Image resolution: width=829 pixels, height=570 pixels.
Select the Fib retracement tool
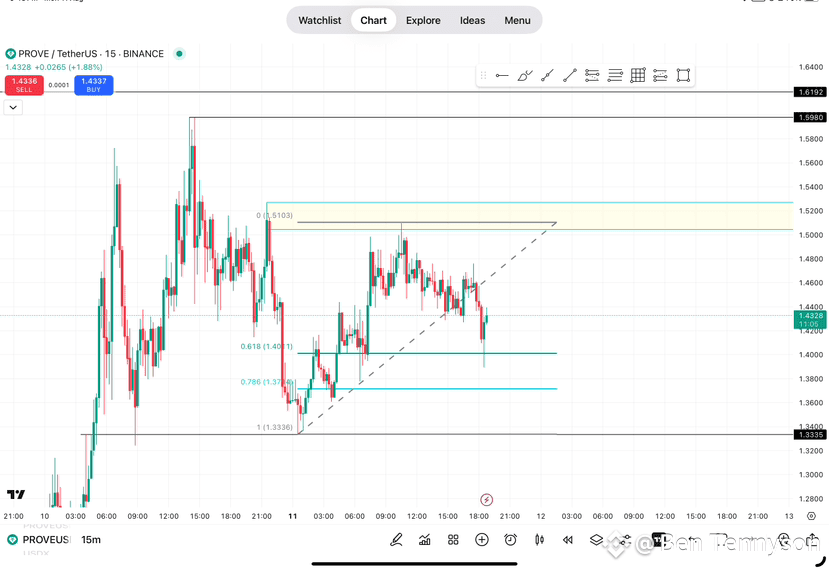click(592, 76)
